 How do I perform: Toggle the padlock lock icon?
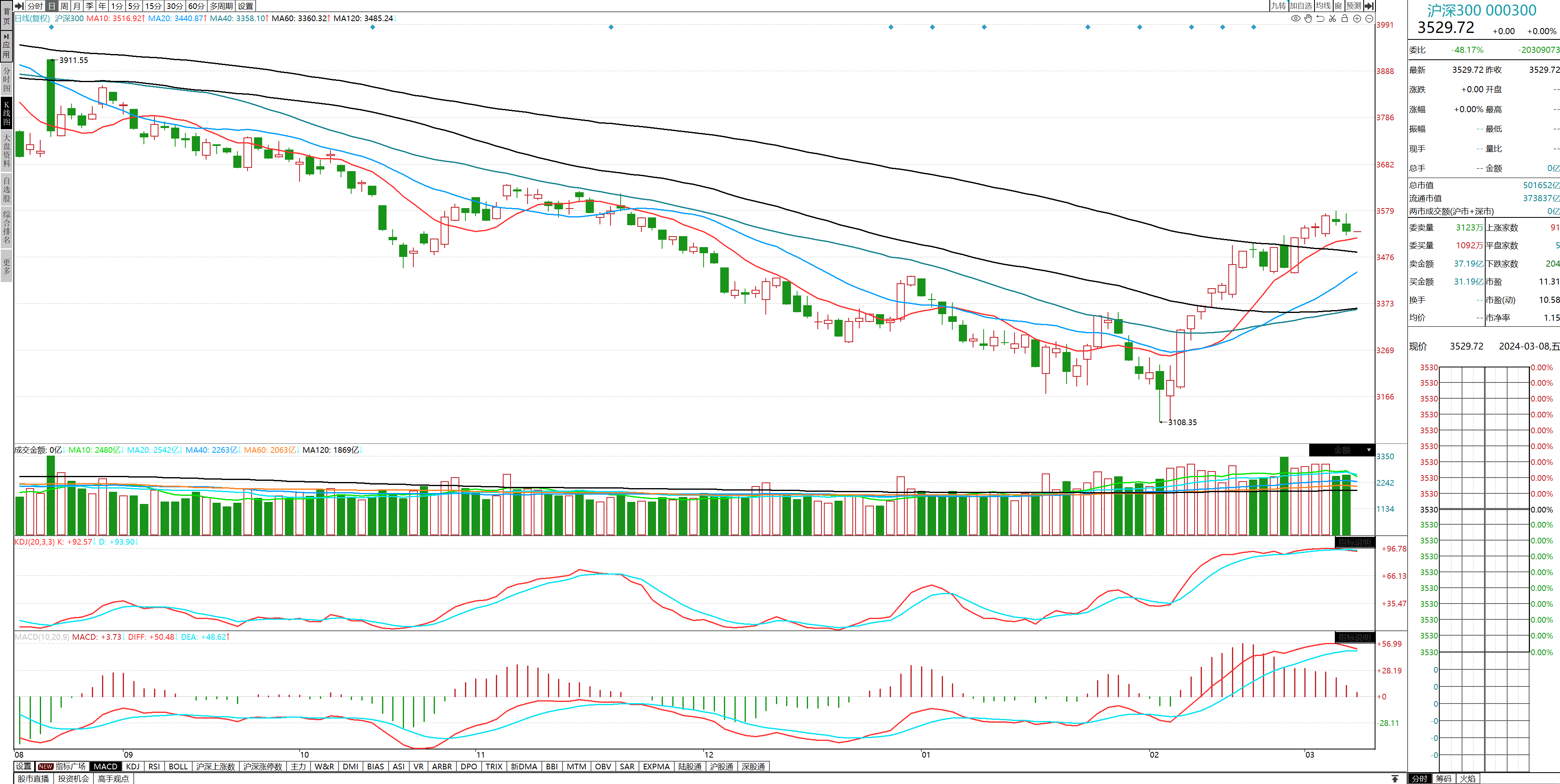point(1345,19)
